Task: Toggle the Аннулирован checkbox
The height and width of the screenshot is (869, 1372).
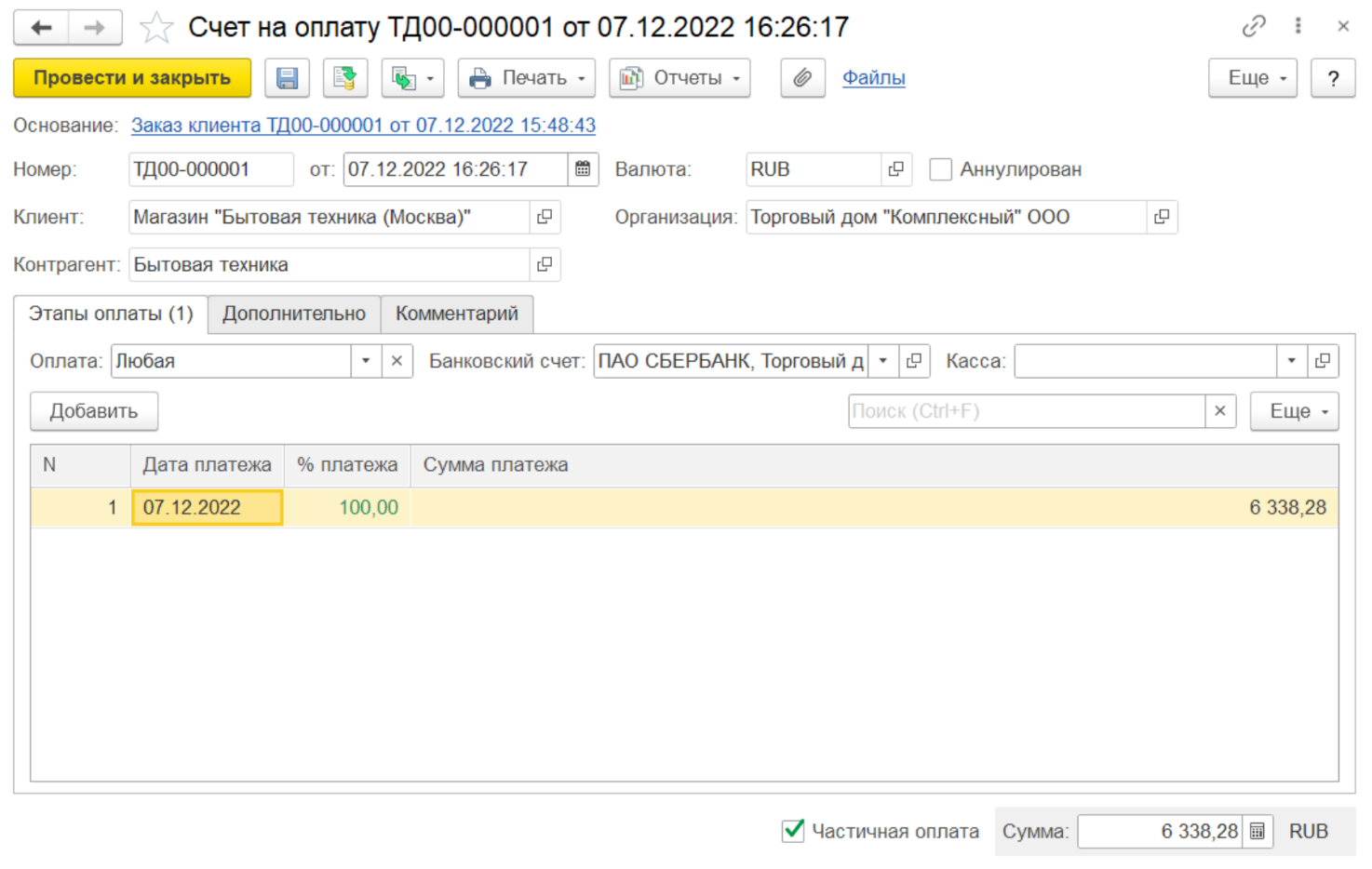Action: point(941,169)
